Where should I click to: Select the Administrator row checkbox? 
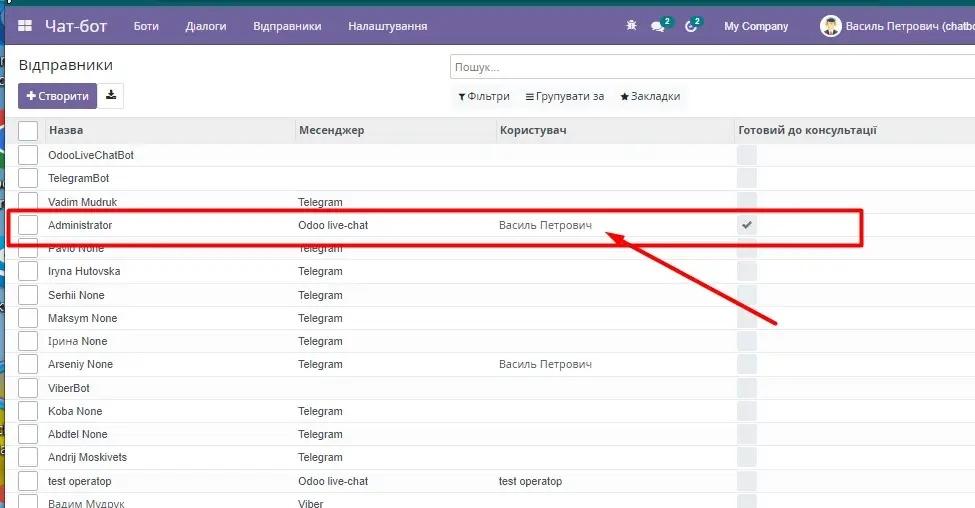[28, 225]
